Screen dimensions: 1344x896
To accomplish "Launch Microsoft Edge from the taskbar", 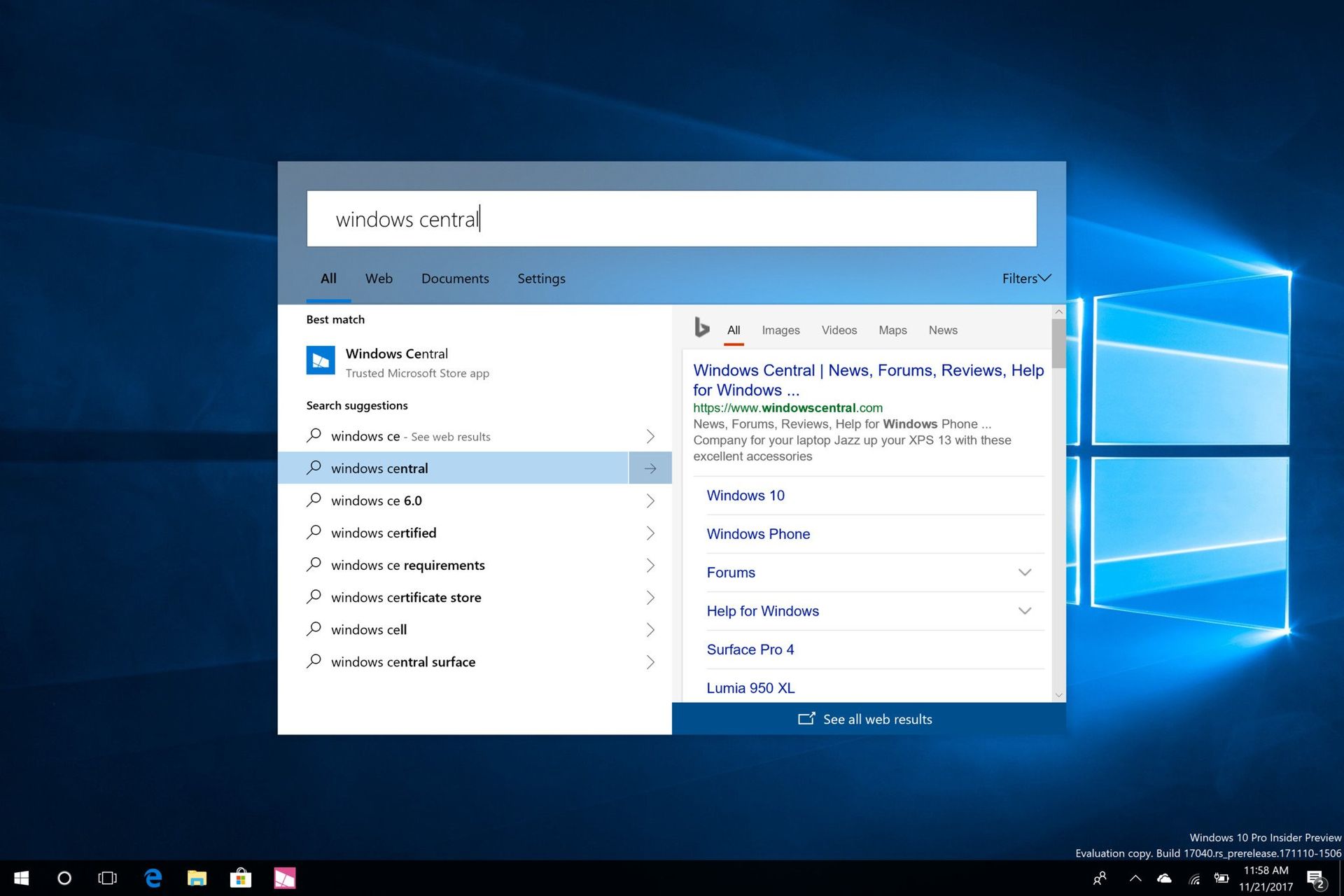I will (153, 878).
